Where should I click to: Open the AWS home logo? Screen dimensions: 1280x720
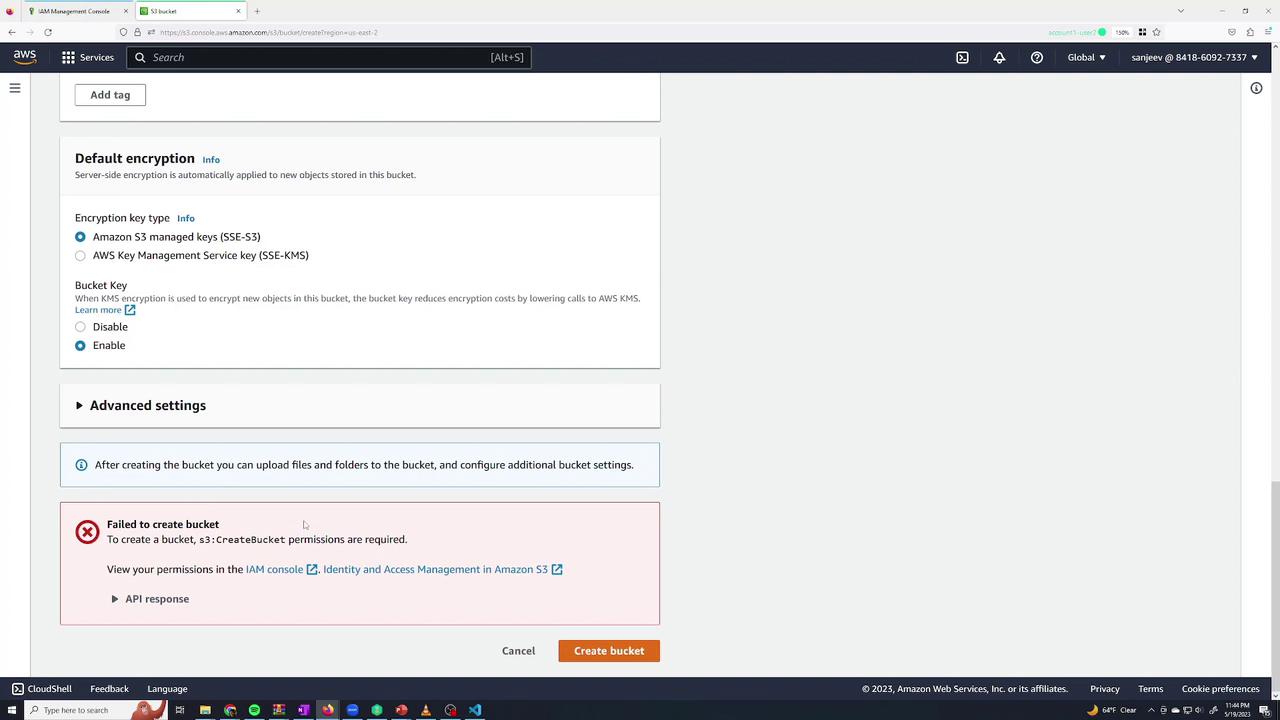pyautogui.click(x=25, y=57)
